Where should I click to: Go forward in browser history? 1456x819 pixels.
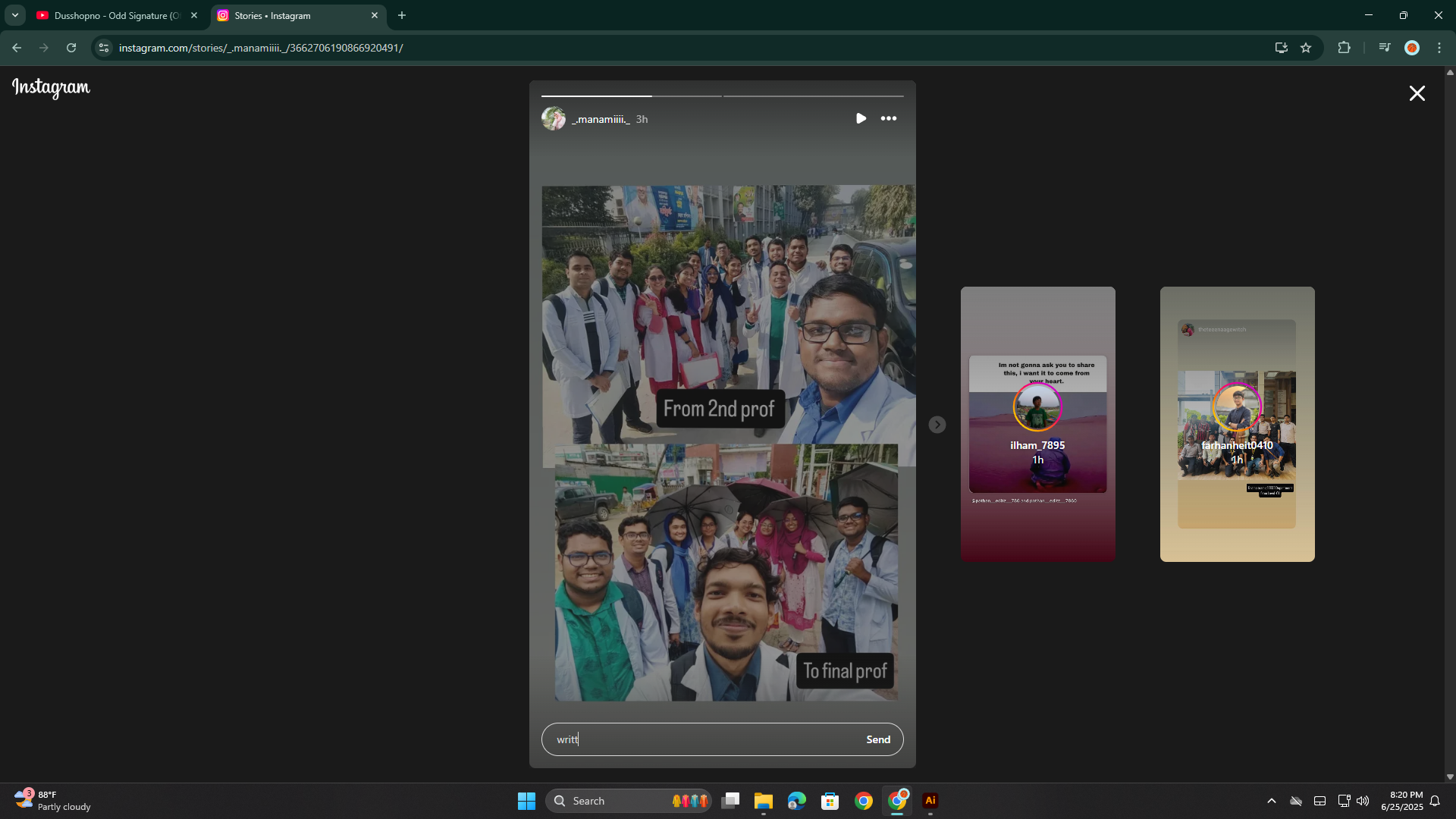coord(44,48)
